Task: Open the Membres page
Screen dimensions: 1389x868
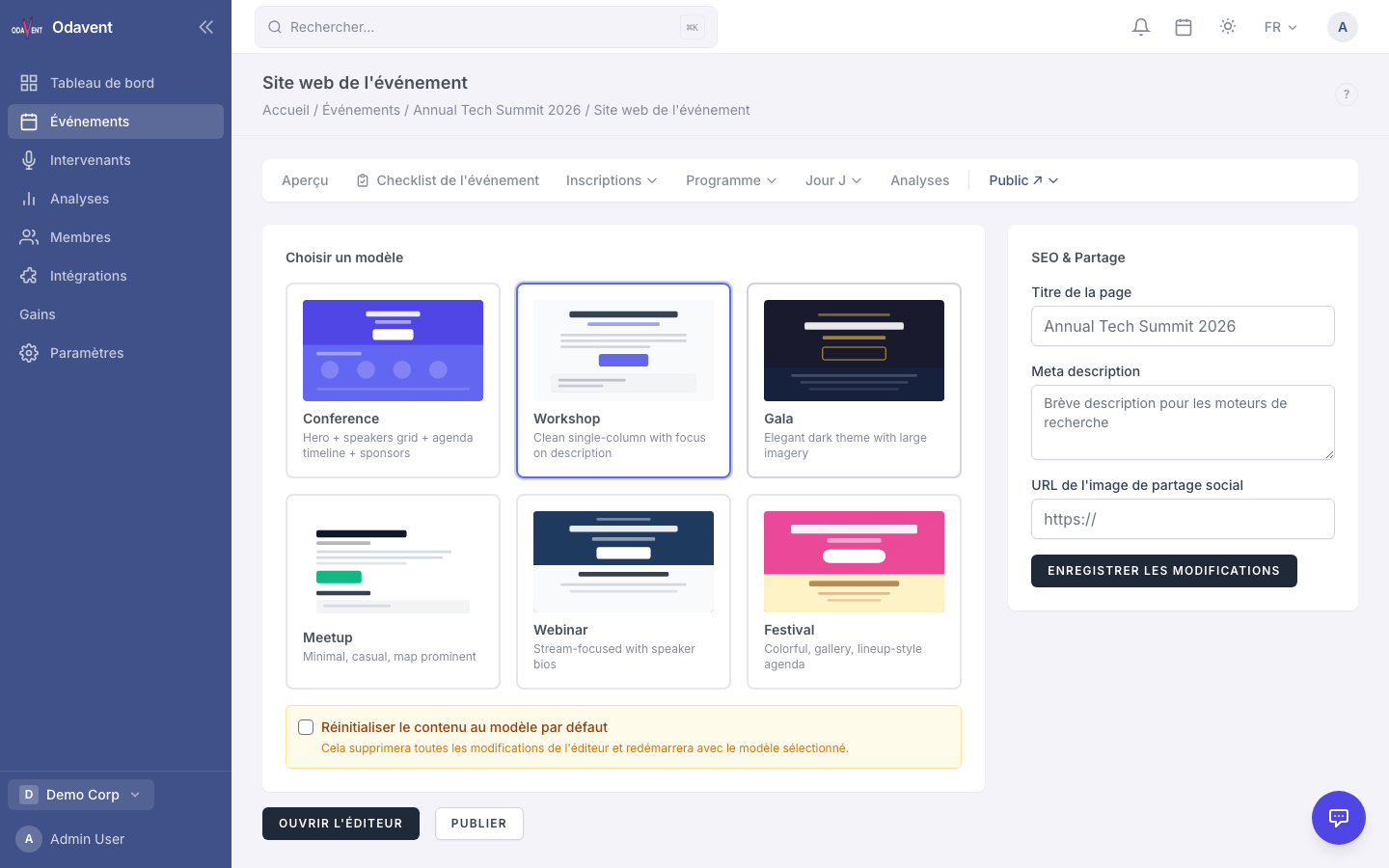Action: click(116, 237)
